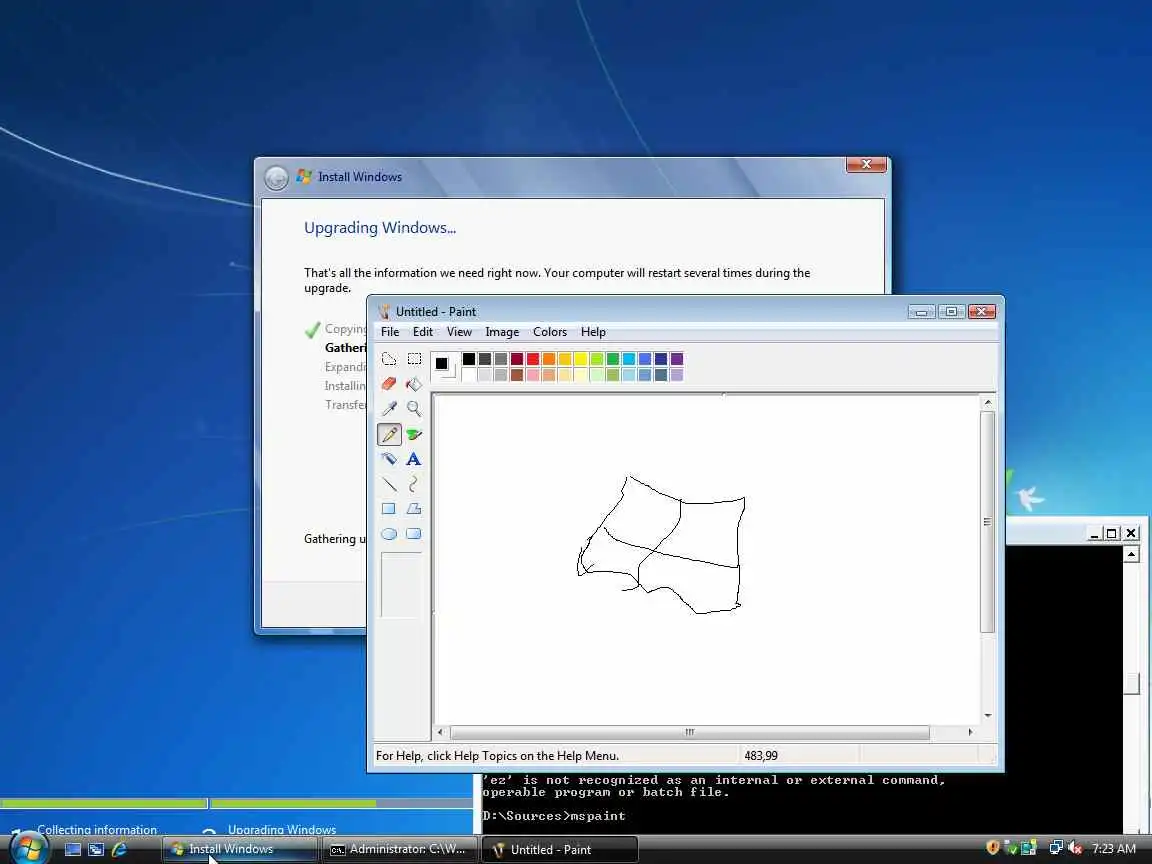Select the green palette color
This screenshot has height=864, width=1152.
(613, 359)
